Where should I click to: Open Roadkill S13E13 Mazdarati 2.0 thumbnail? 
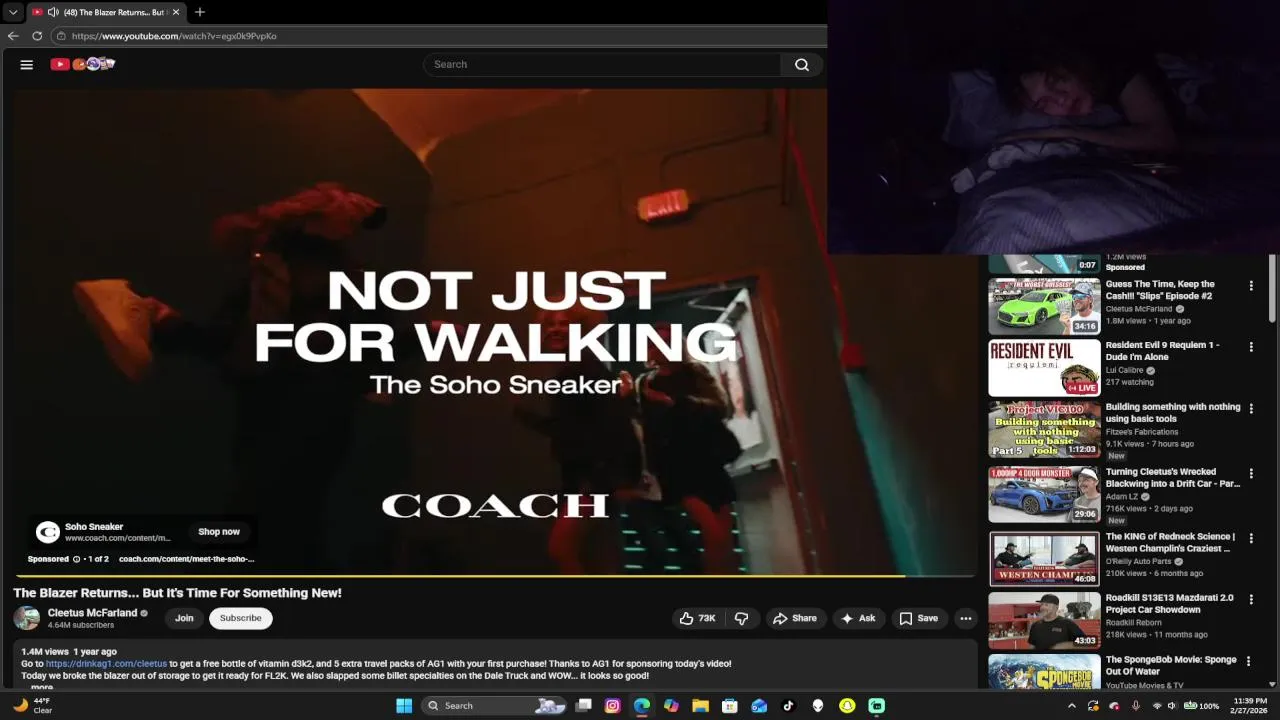coord(1044,620)
